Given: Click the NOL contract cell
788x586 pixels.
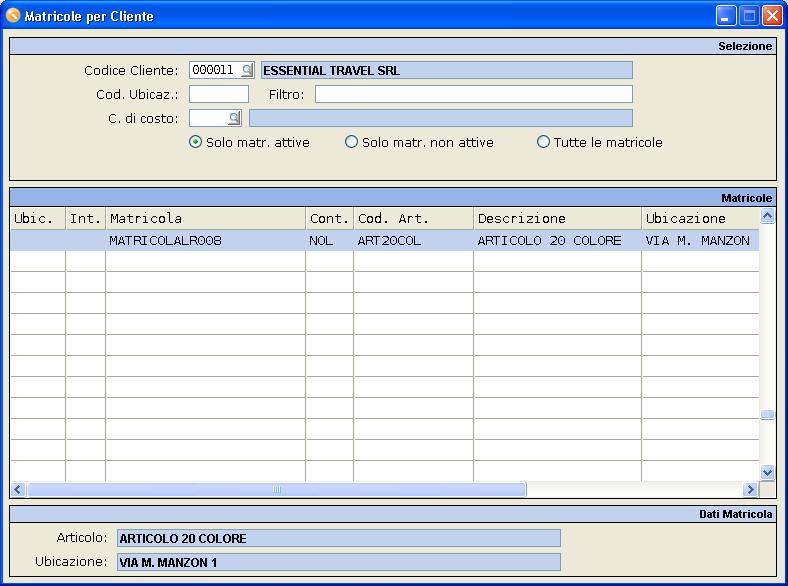Looking at the screenshot, I should coord(330,241).
